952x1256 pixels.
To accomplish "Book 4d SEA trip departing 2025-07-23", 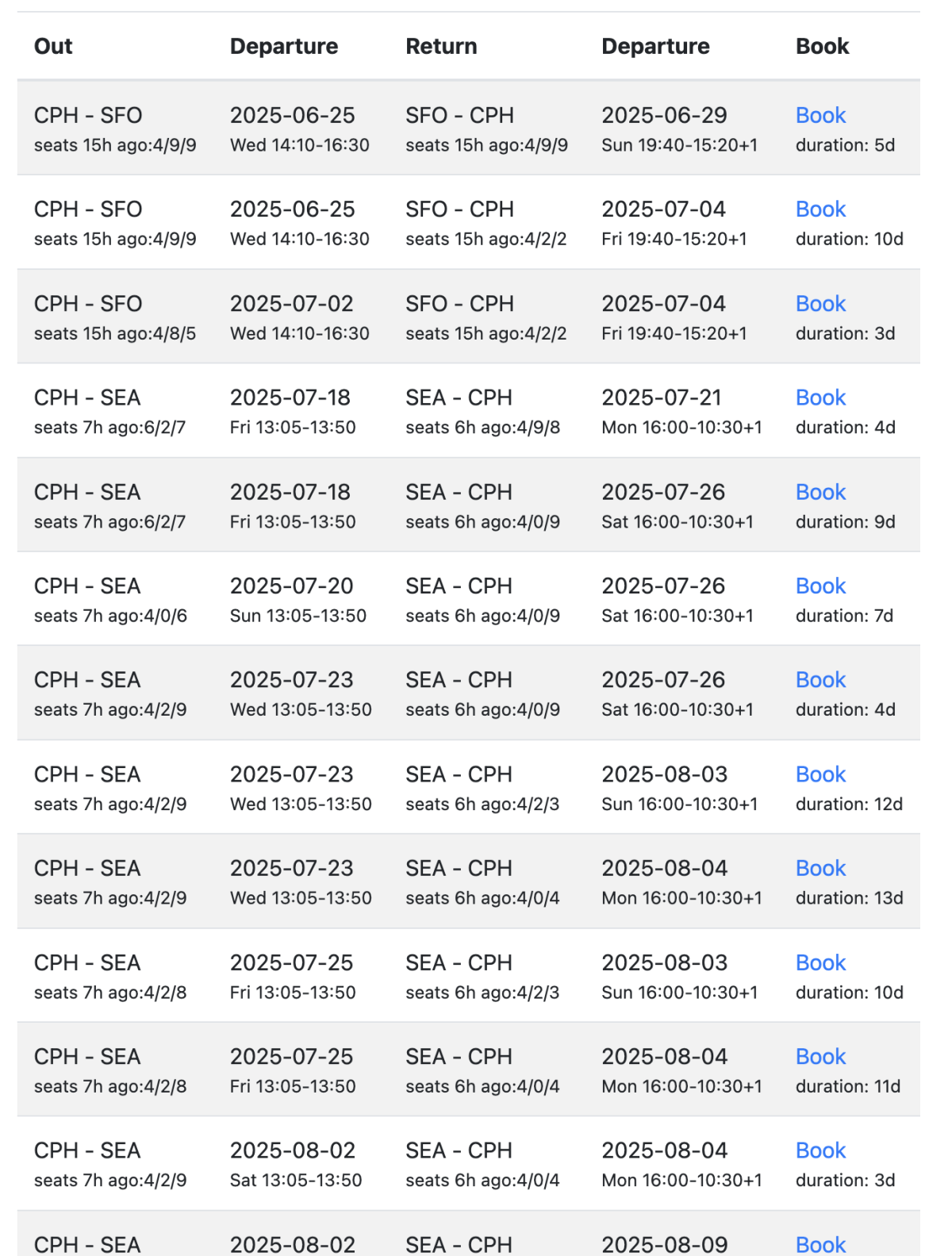I will tap(820, 680).
